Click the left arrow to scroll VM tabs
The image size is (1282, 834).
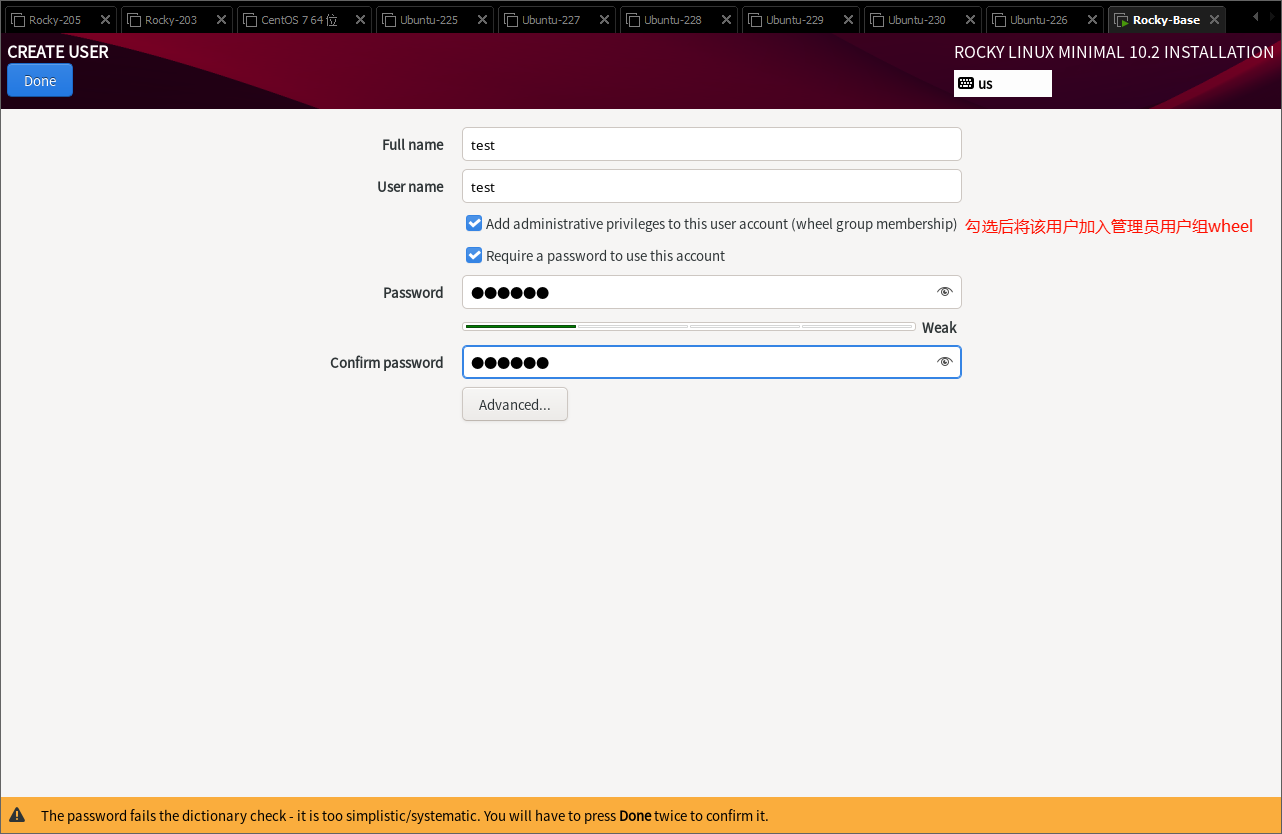[x=1255, y=17]
